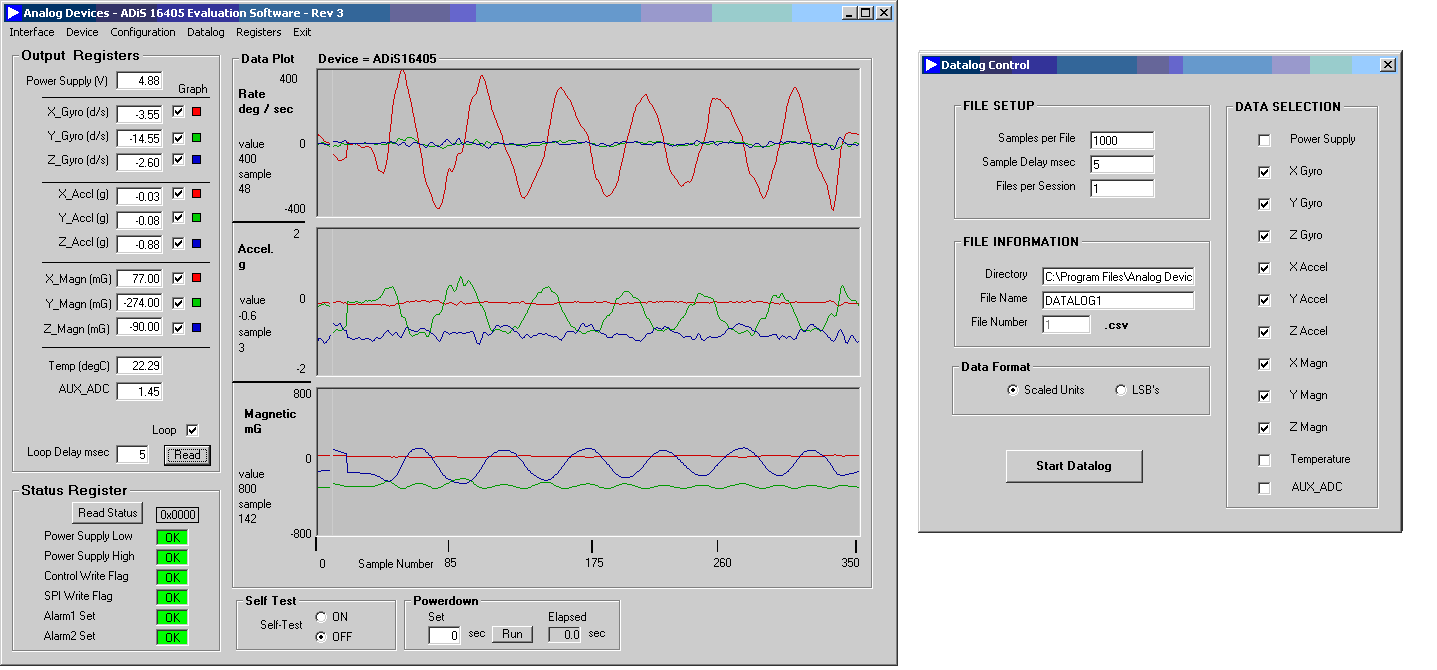Viewport: 1437px width, 670px height.
Task: Click the Start Datalog button
Action: (1074, 466)
